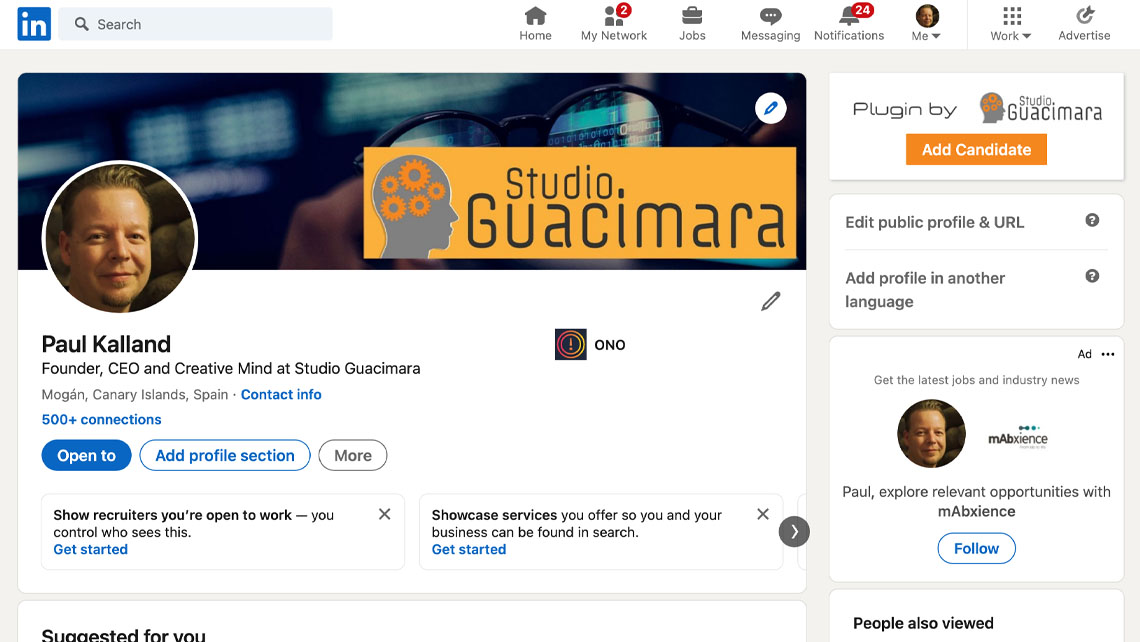The width and height of the screenshot is (1140, 642).
Task: View Notifications with 24 badge
Action: (848, 24)
